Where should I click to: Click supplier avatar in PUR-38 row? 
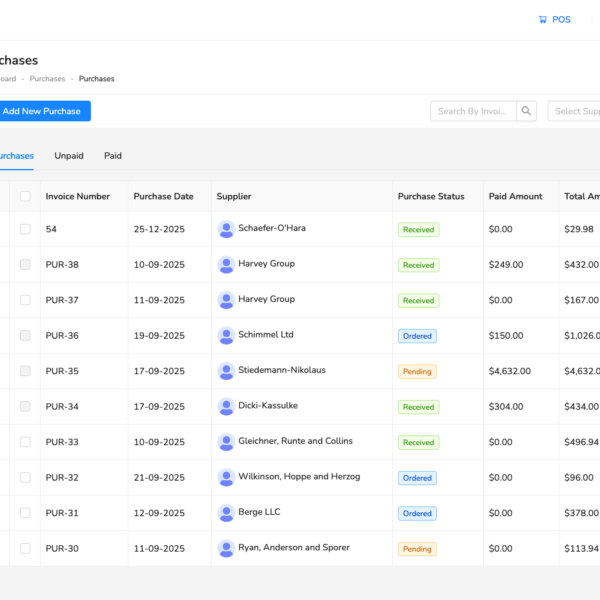coord(226,264)
